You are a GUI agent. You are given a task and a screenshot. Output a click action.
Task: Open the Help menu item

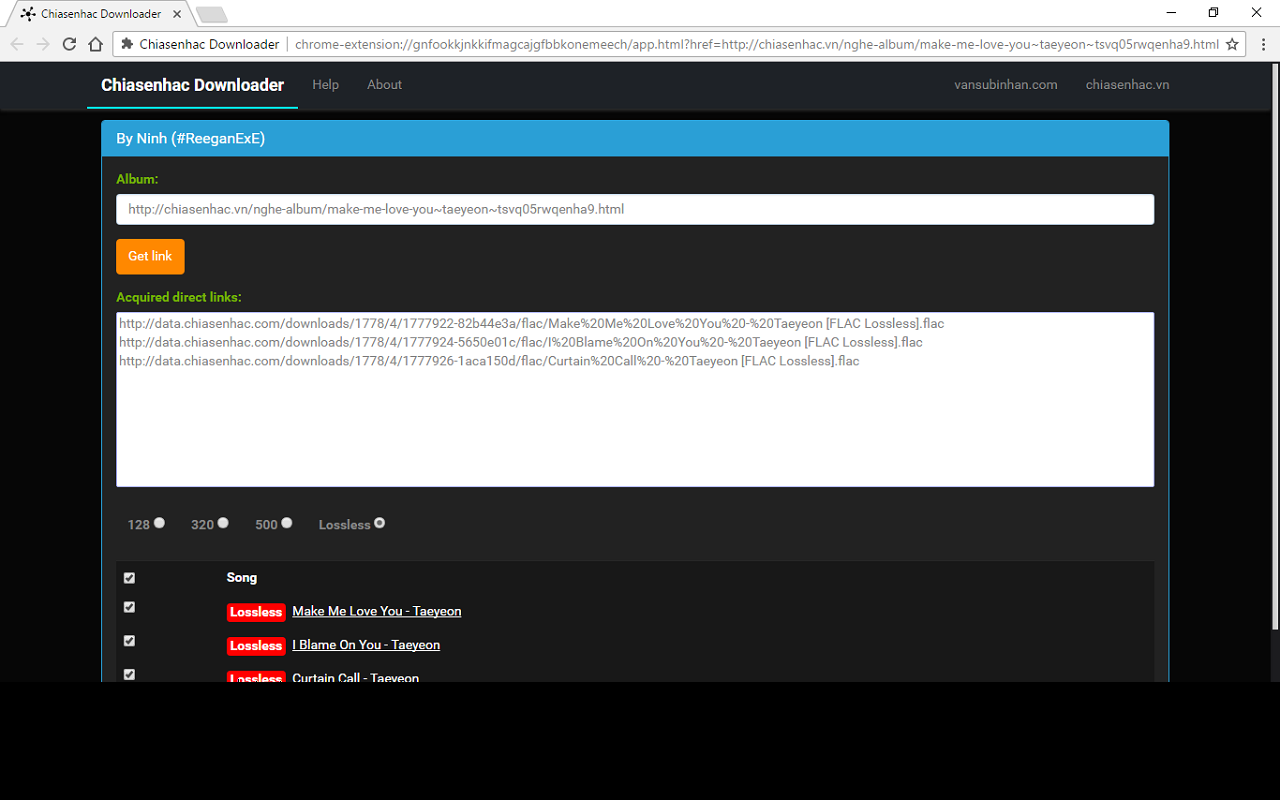click(325, 85)
